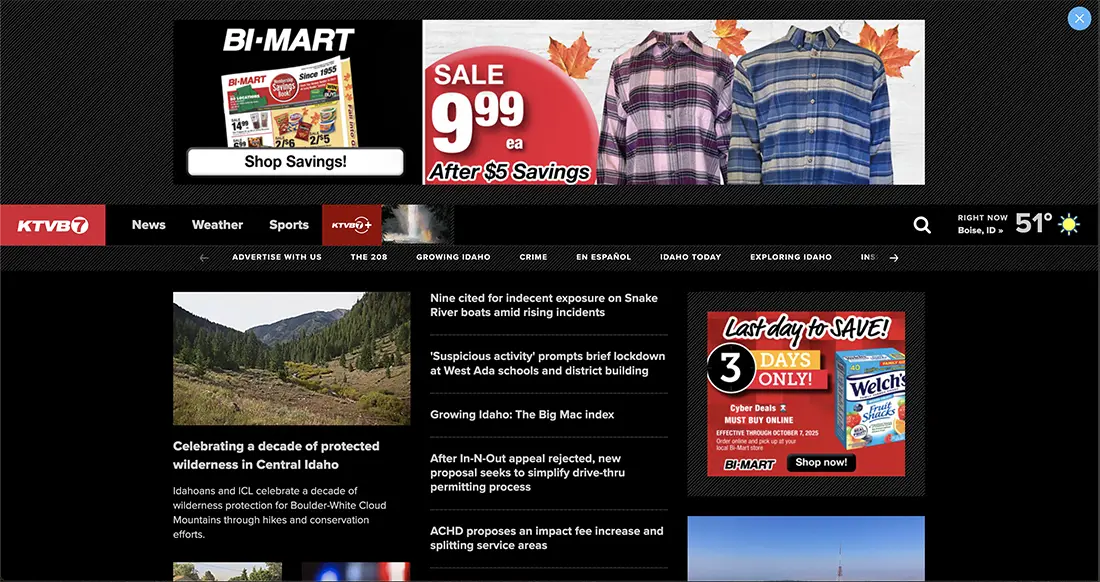Screen dimensions: 1100x582
Task: Open Growing Idaho: The Big Mac index
Action: coord(522,414)
